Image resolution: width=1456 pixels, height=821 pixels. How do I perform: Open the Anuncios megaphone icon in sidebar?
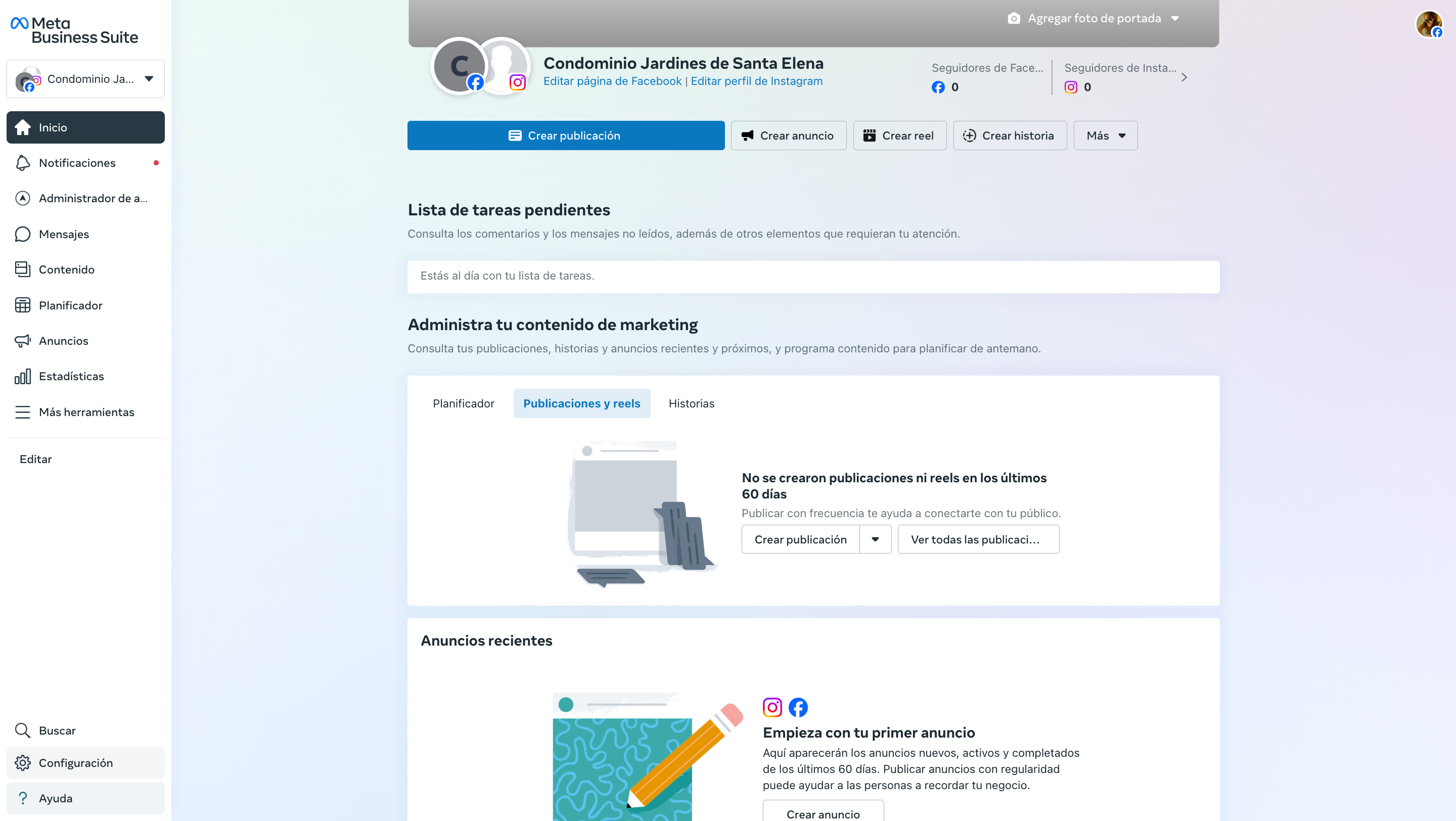(23, 341)
